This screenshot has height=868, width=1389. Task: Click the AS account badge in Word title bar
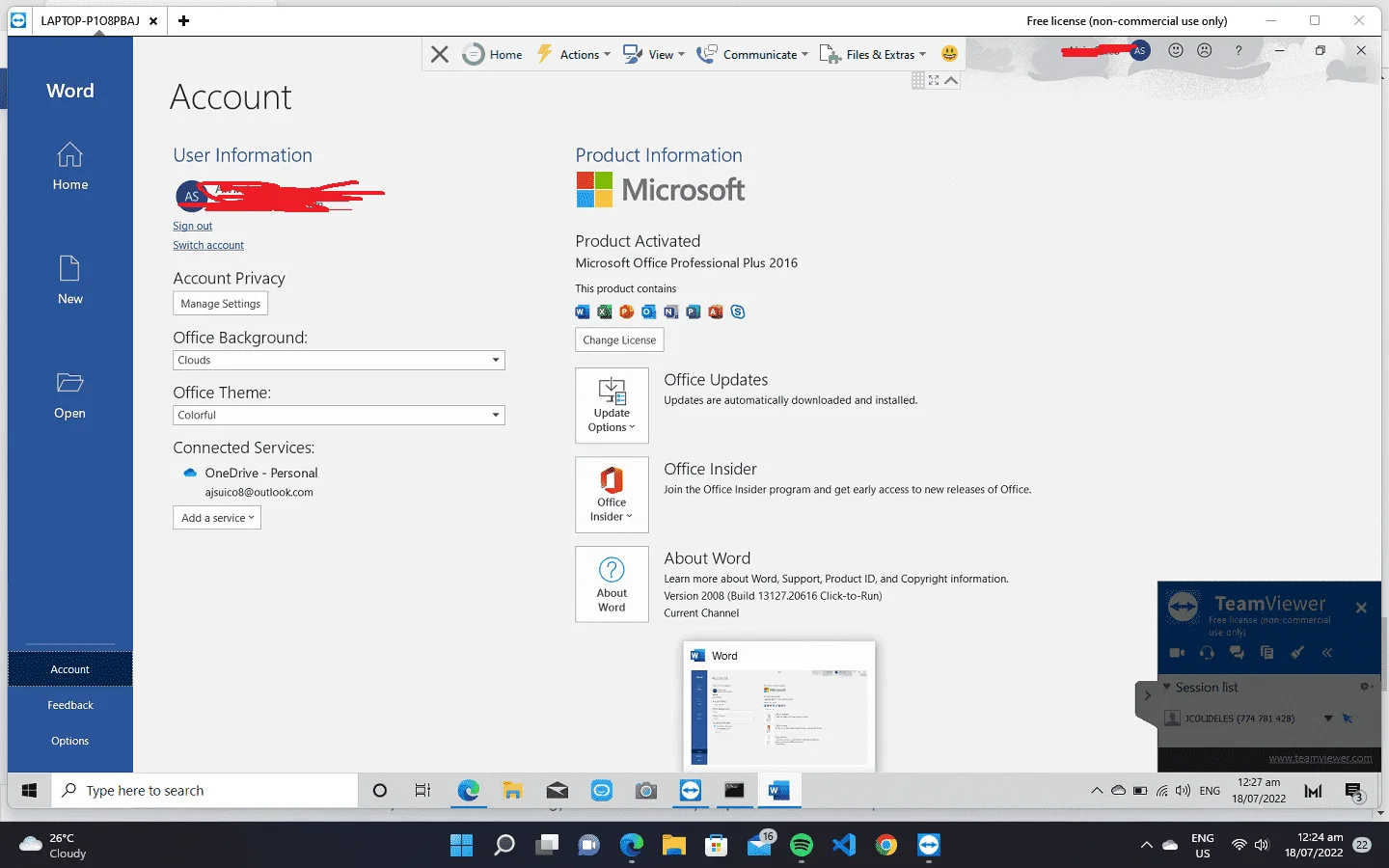coord(1140,50)
